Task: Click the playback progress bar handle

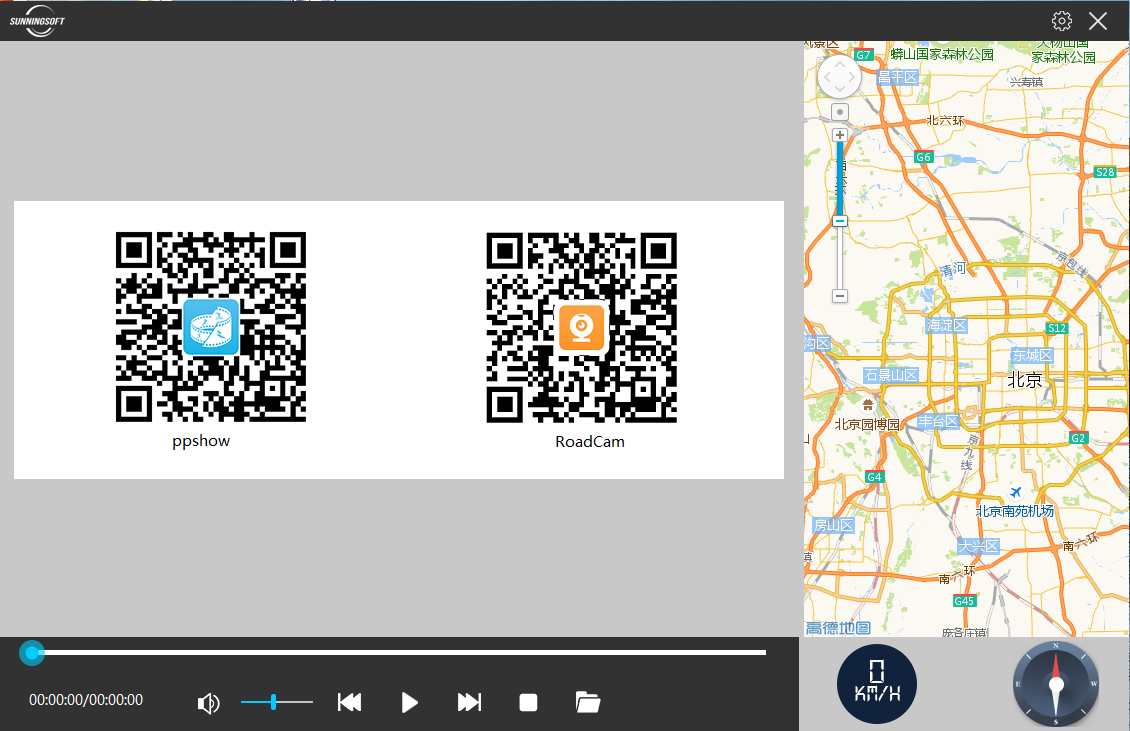Action: point(32,653)
